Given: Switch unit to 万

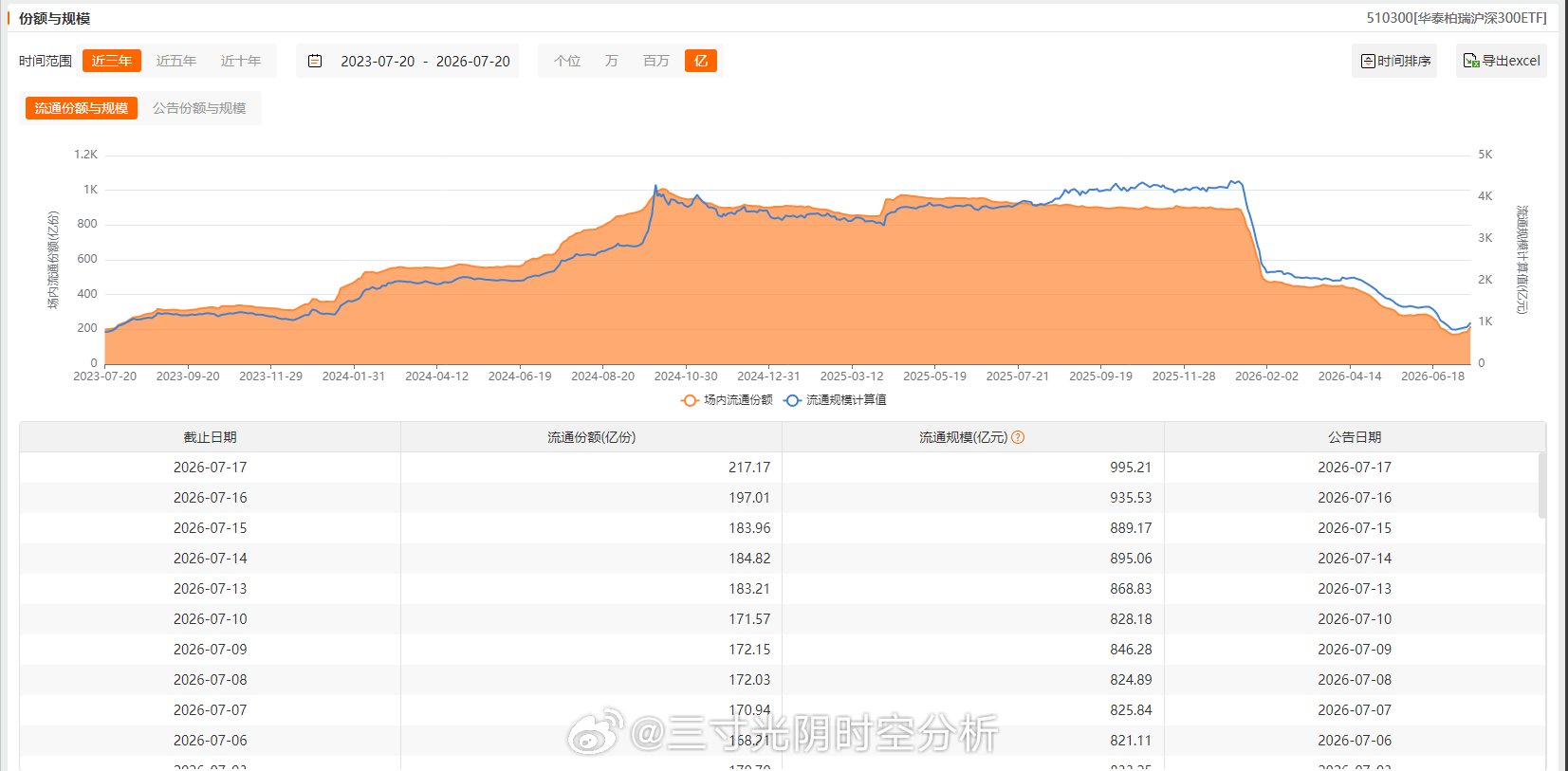Looking at the screenshot, I should point(612,61).
